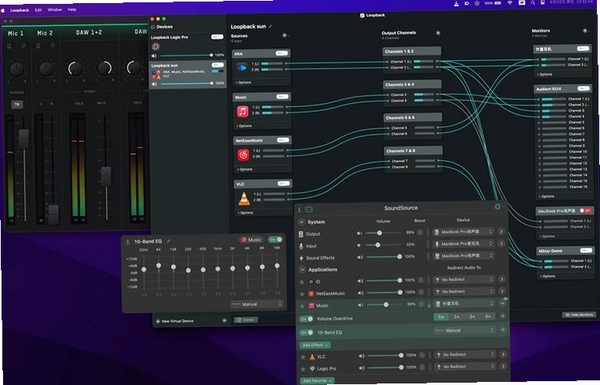Click the Music app icon in Sources
Image resolution: width=600 pixels, height=385 pixels.
(243, 111)
